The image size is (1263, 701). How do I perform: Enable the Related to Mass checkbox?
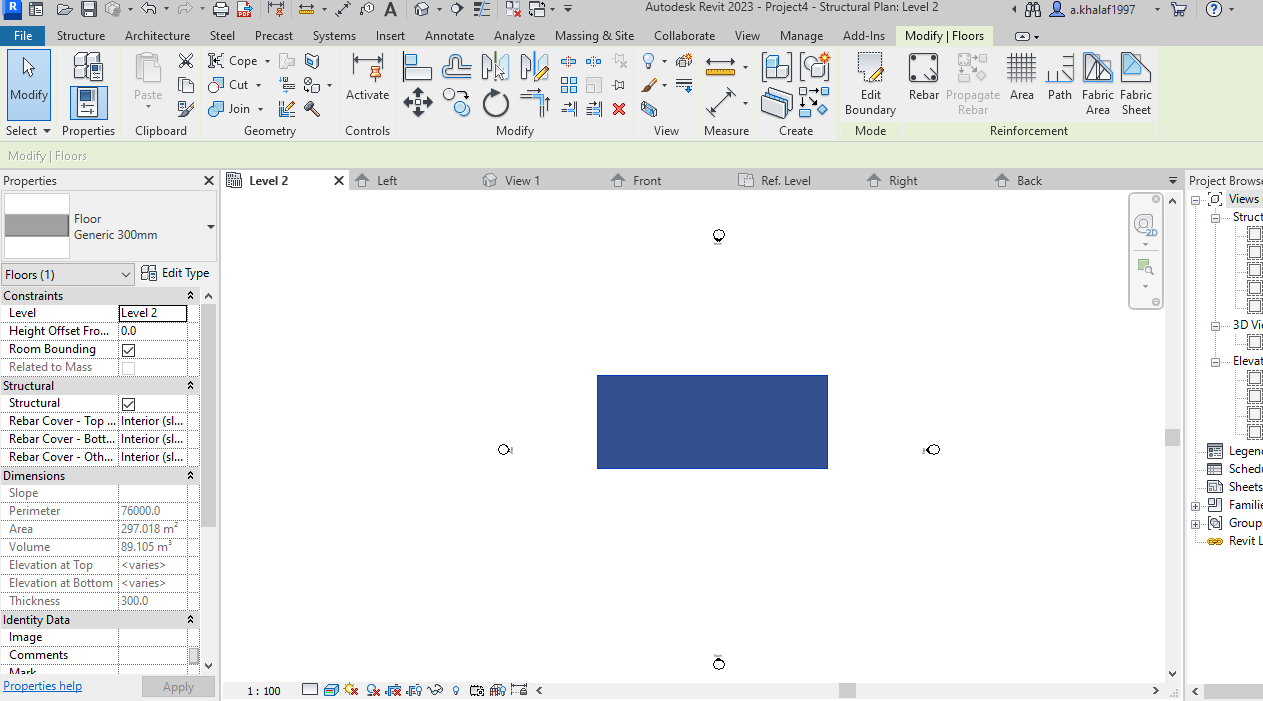[128, 366]
